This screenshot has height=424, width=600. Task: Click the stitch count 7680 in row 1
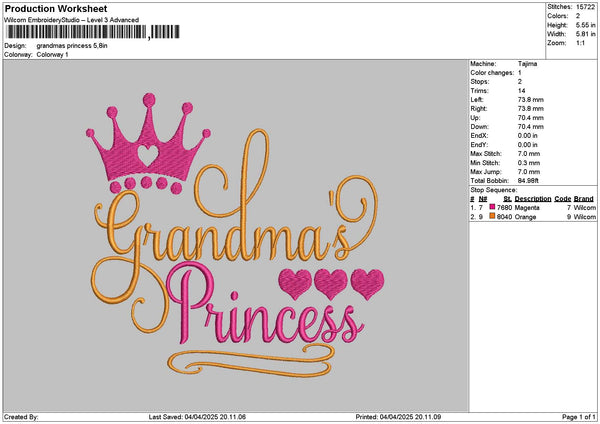(x=504, y=208)
